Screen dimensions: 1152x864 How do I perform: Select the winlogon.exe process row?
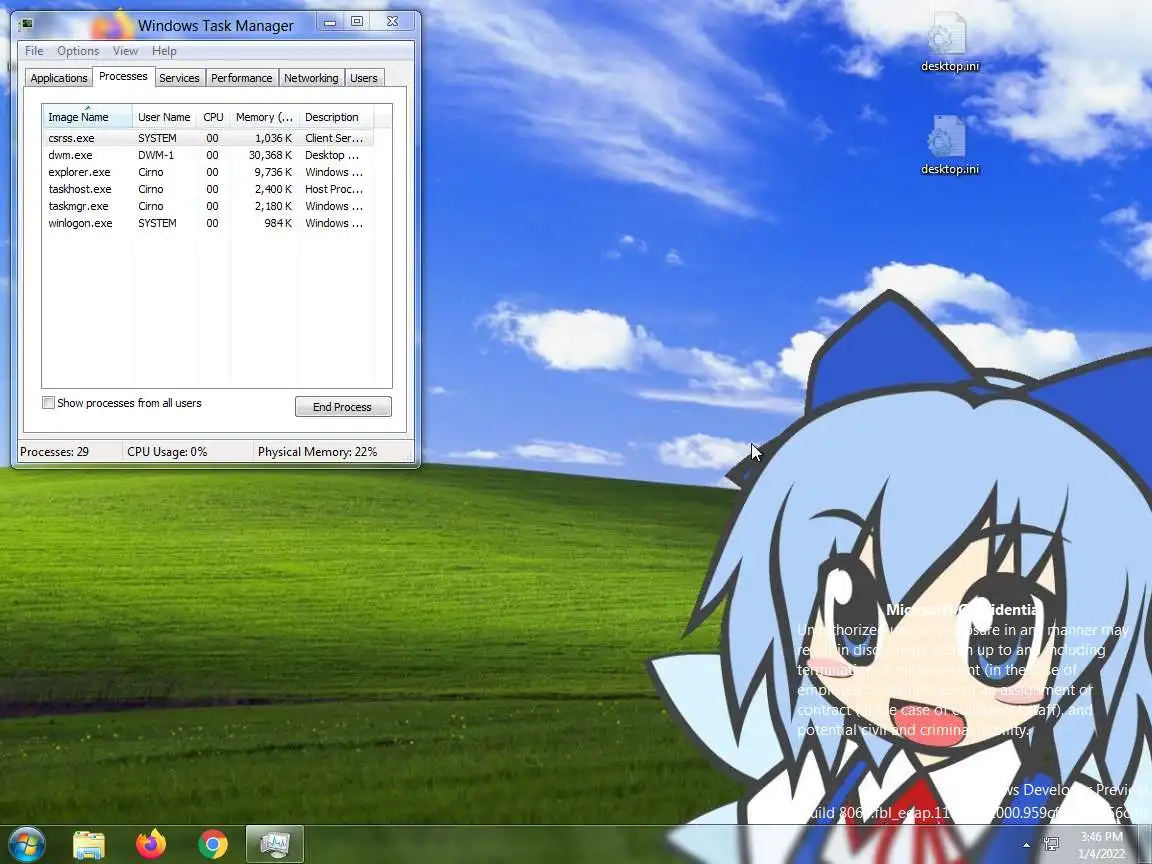208,223
